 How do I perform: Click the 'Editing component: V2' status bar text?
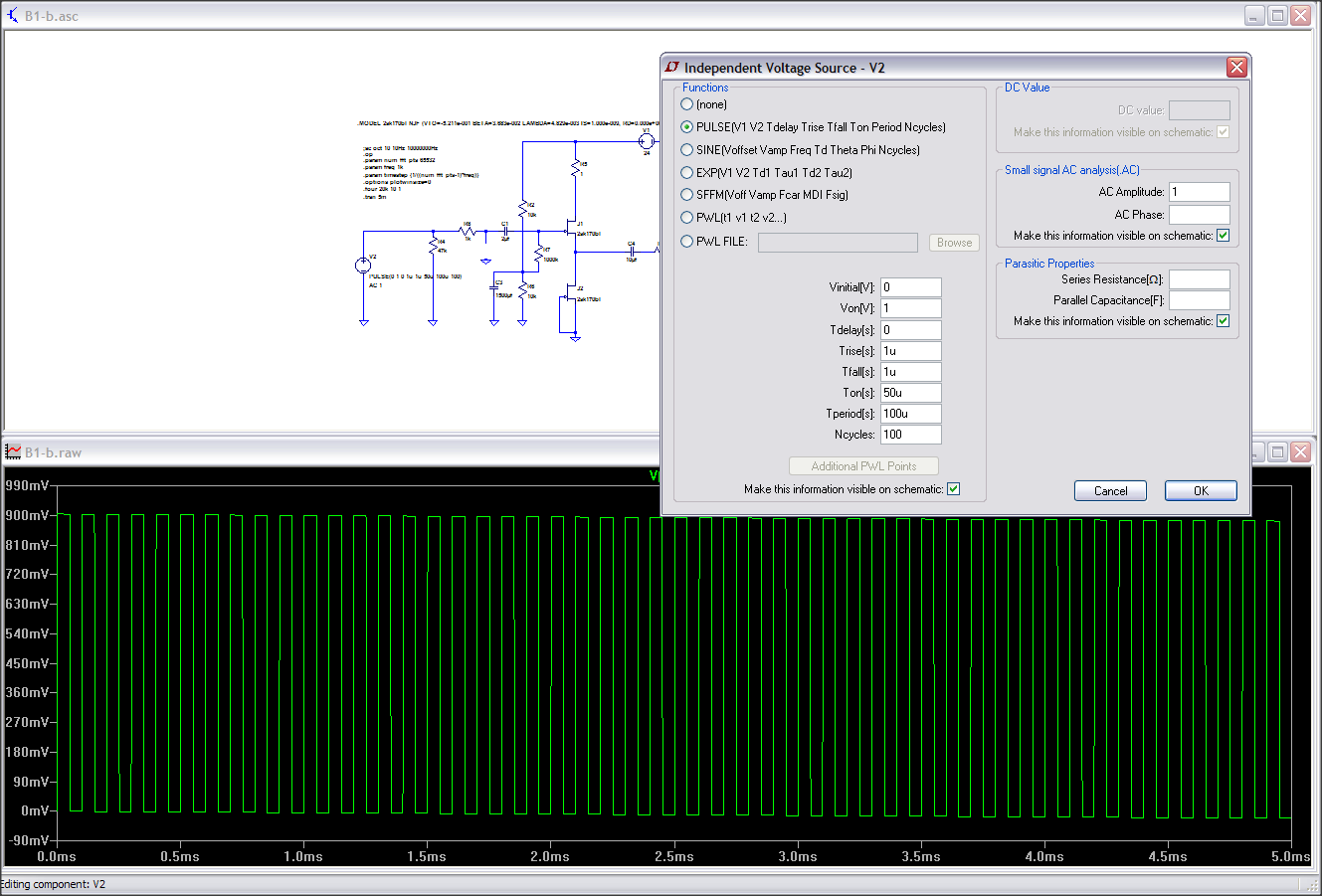pos(53,884)
